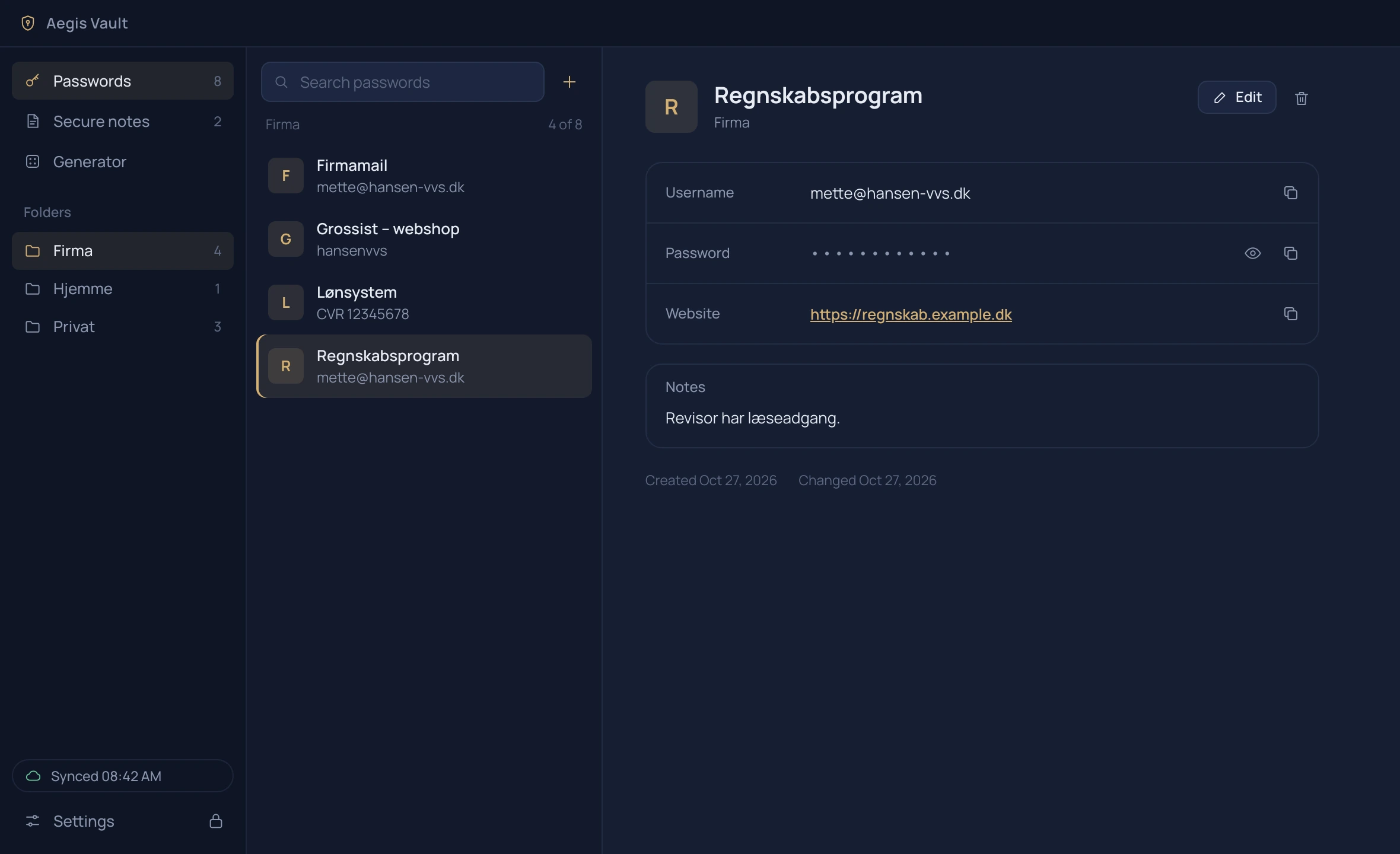Click the Edit pencil icon
The image size is (1400, 854).
coord(1220,98)
